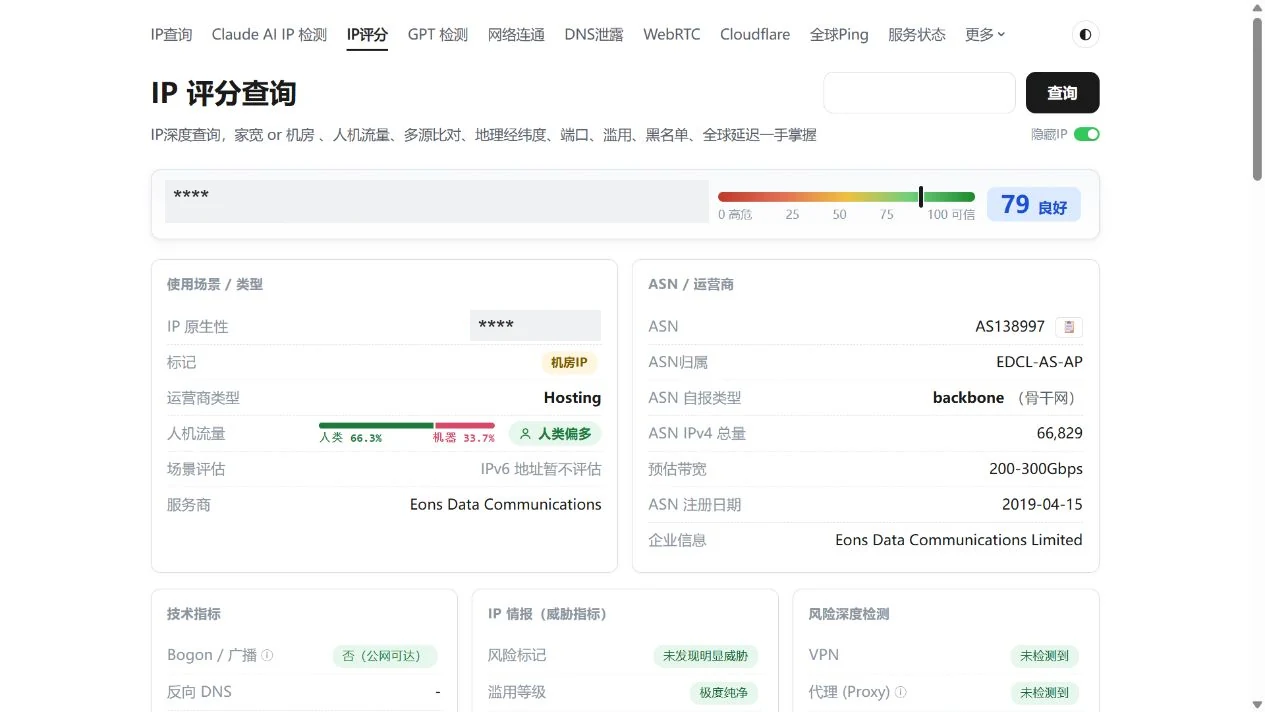Disable the 隐藏IP toggle switch

pyautogui.click(x=1087, y=134)
